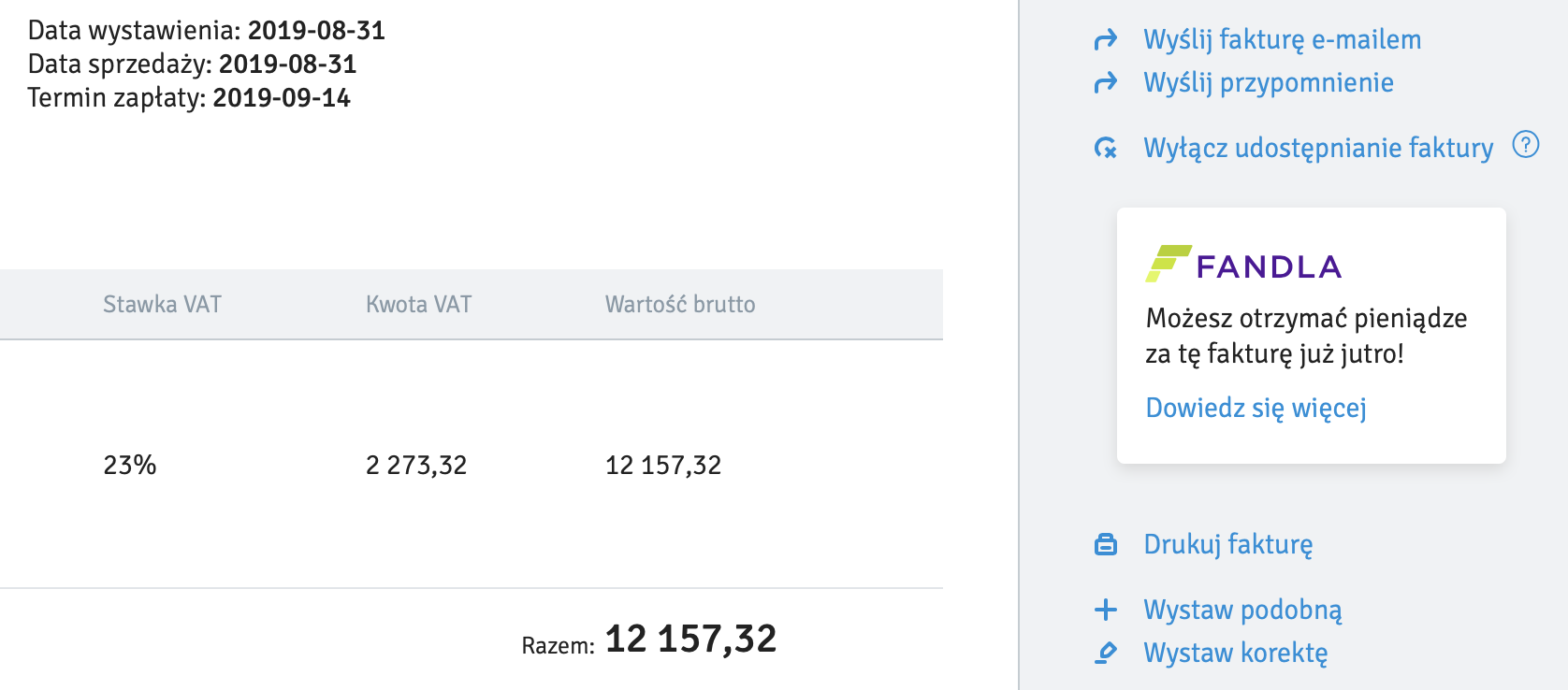Choose Wyłącz udostępnianie faktury
Viewport: 1568px width, 690px height.
coord(1317,148)
